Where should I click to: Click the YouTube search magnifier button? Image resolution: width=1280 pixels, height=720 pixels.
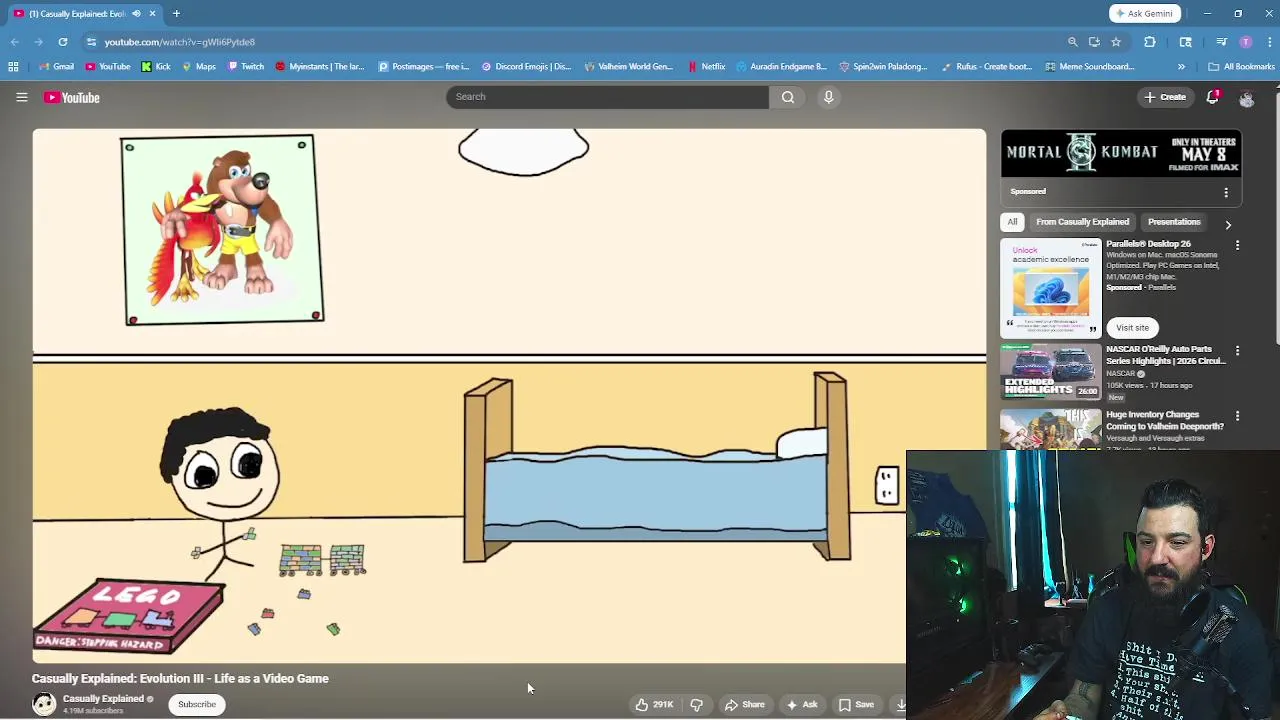pyautogui.click(x=788, y=97)
